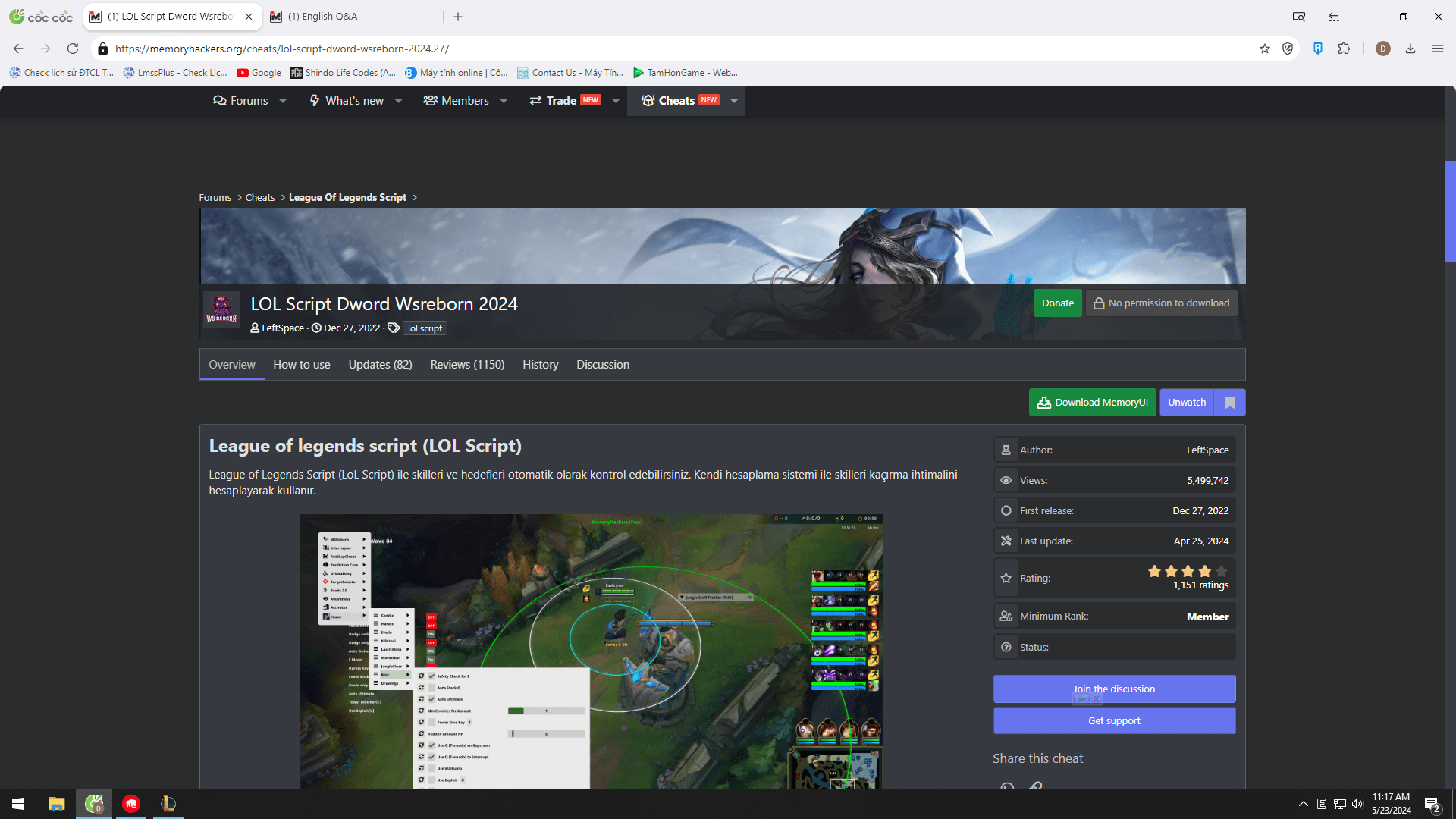Open the Members navigation item

(x=456, y=101)
